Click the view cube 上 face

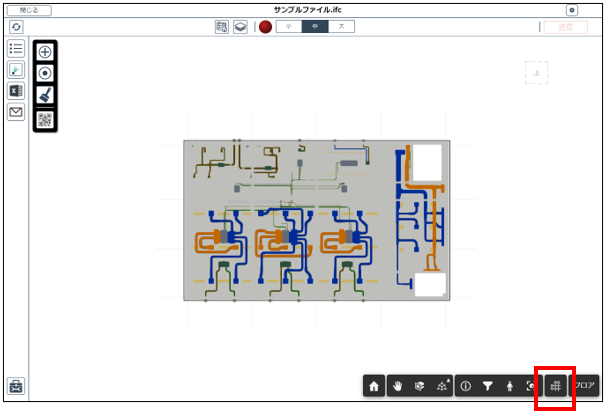tap(538, 72)
